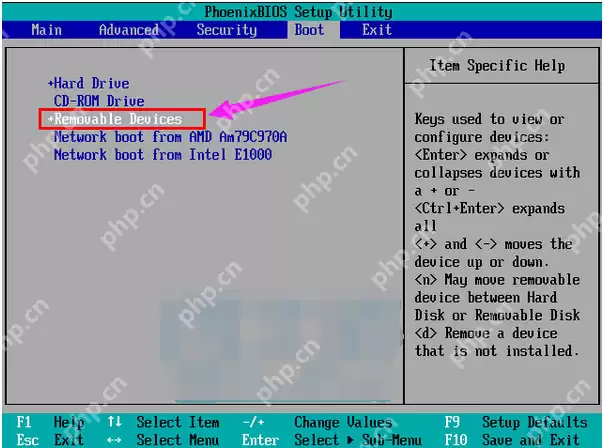This screenshot has height=448, width=603.
Task: Click the up-down arrows icon for Select Item
Action: click(x=114, y=422)
